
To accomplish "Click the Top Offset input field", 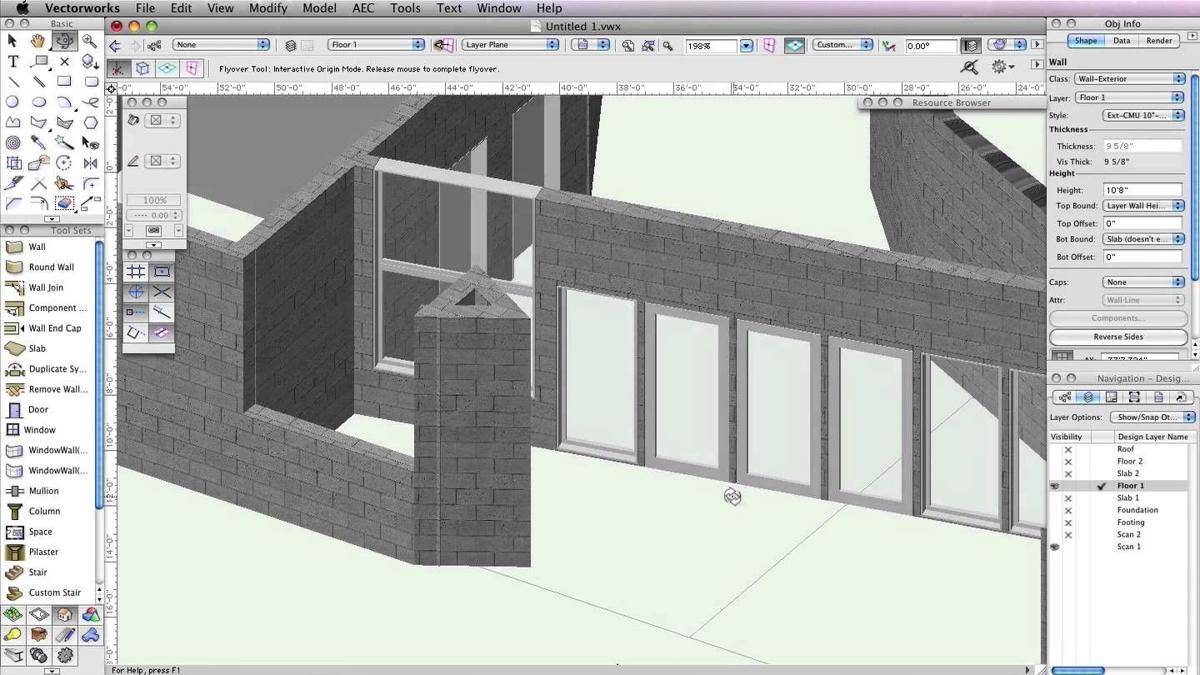I will pyautogui.click(x=1142, y=224).
